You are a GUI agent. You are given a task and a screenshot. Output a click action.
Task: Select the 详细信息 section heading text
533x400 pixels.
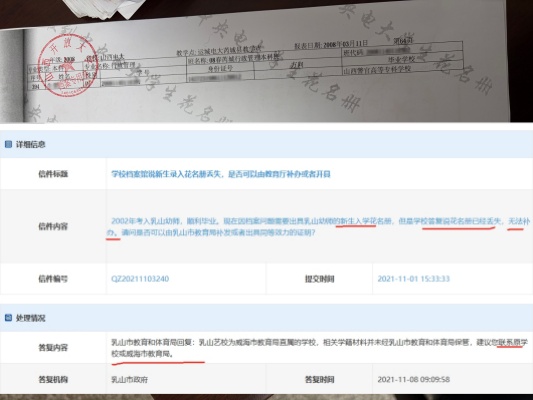[x=31, y=144]
